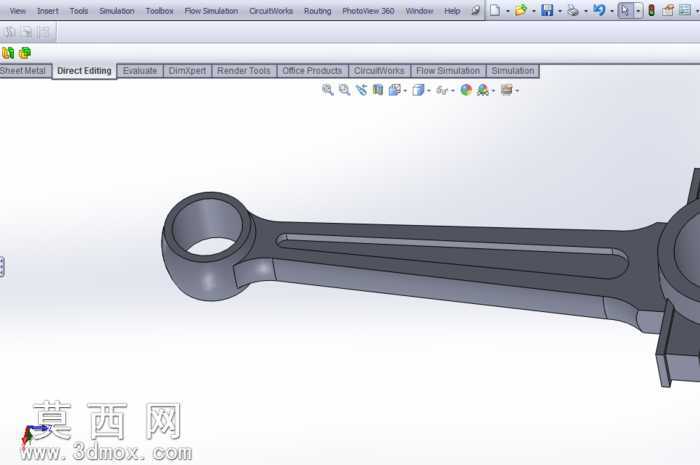
Task: Expand the Save dropdown arrow
Action: pos(560,11)
